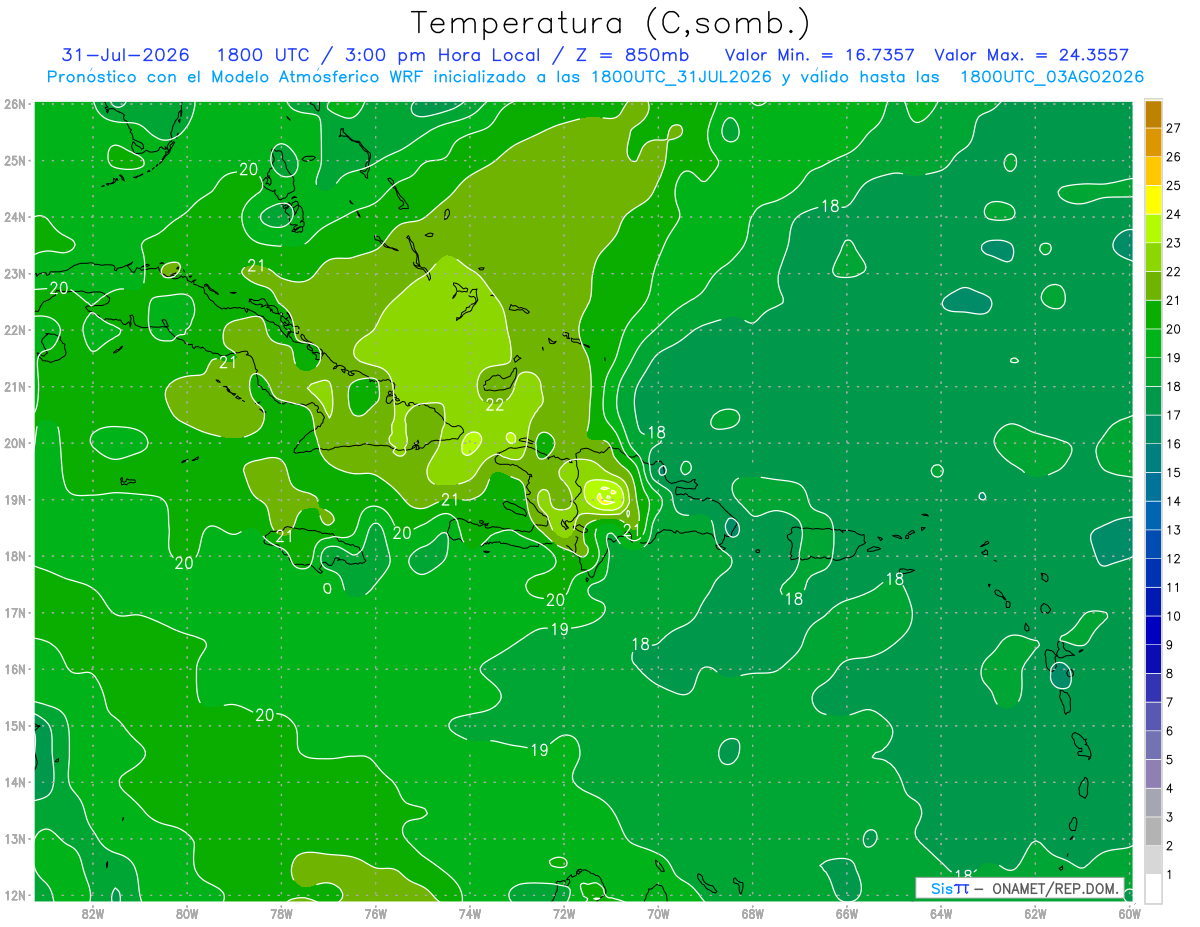Click the legend value "25" on the color scale
Viewport: 1200px width, 927px height.
(x=1174, y=186)
